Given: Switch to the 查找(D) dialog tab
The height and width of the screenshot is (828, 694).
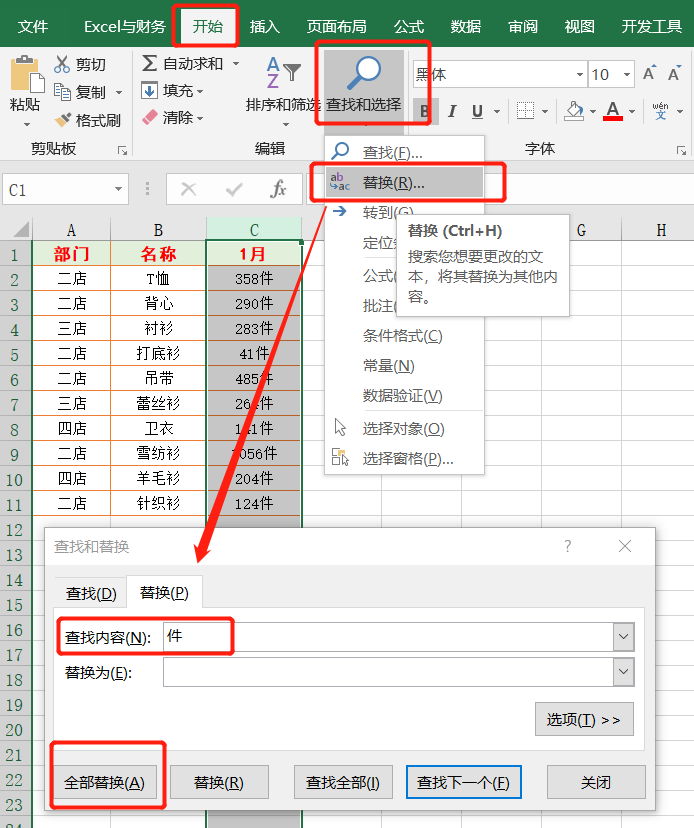Looking at the screenshot, I should (x=91, y=593).
